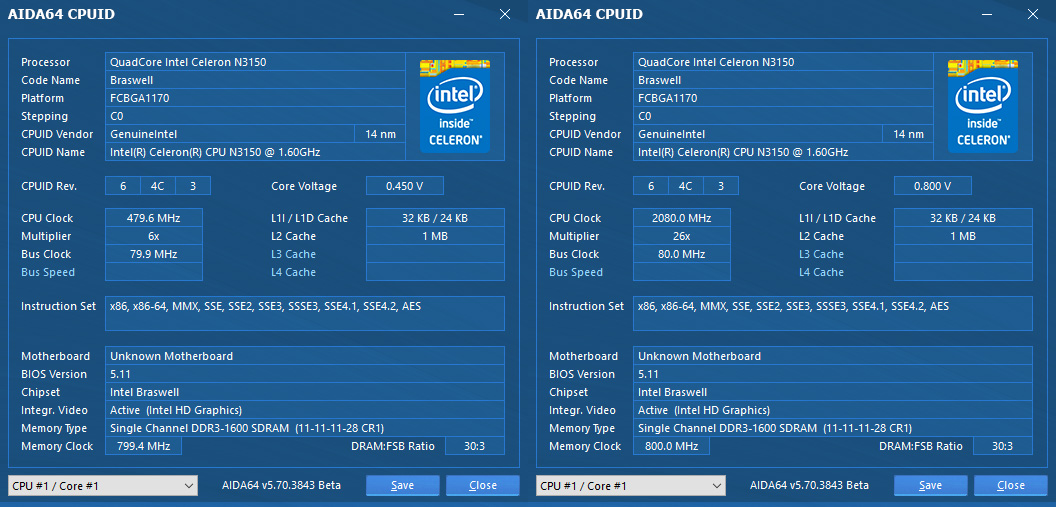Click AIDA64 v5.70.3843 Beta text in right window
Image resolution: width=1056 pixels, height=507 pixels.
pyautogui.click(x=809, y=485)
